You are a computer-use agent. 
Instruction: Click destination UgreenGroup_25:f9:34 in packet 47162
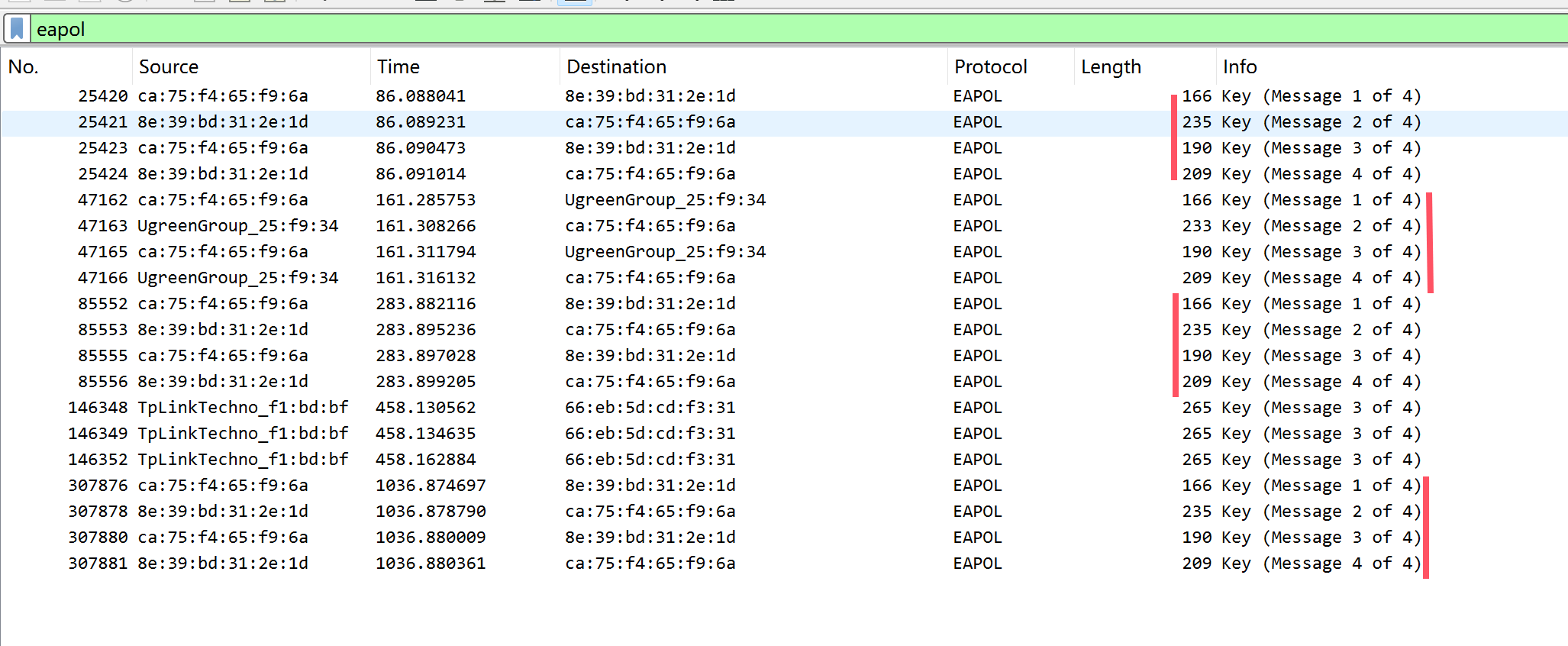tap(666, 200)
